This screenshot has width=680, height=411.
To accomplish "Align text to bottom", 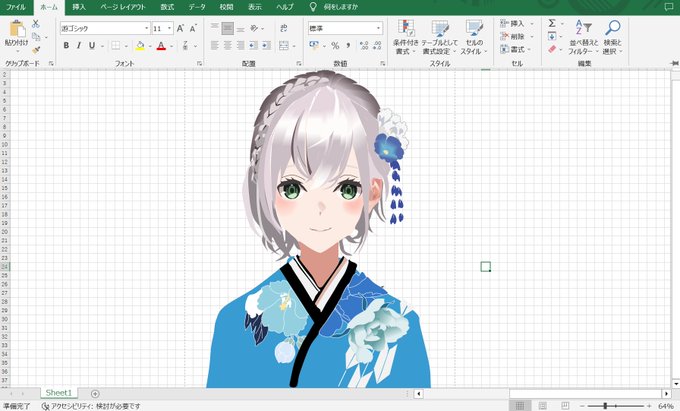I will tap(241, 29).
